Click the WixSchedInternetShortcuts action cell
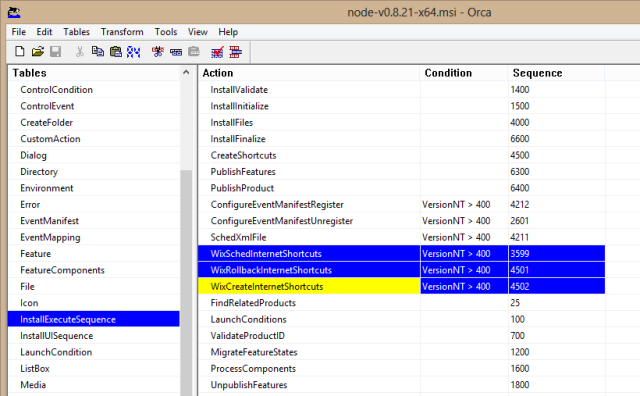This screenshot has width=640, height=396. tap(309, 254)
